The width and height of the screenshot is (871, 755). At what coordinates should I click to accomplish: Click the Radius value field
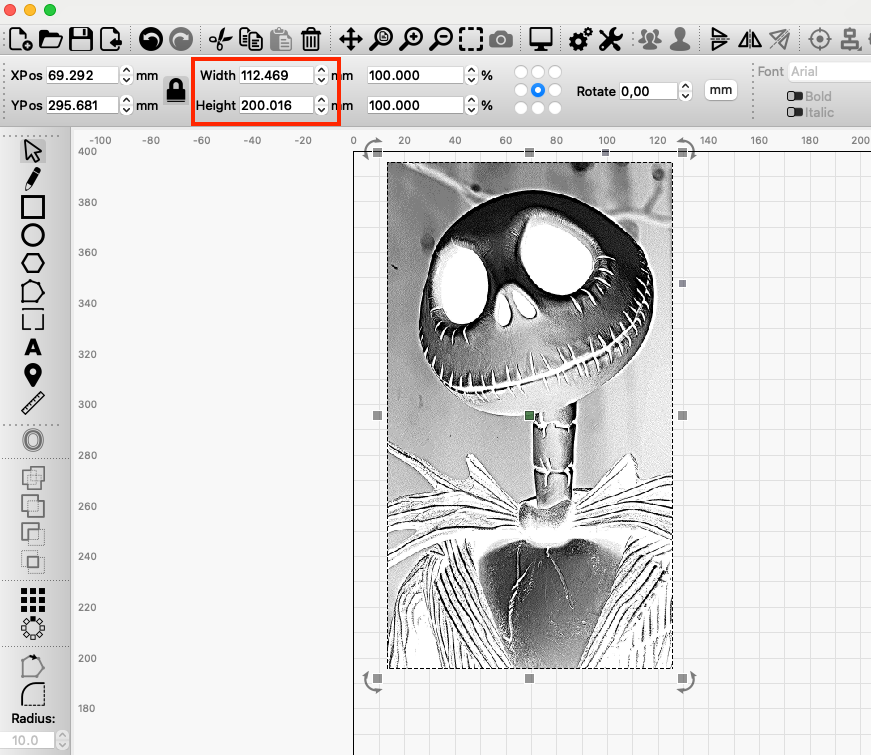pyautogui.click(x=27, y=740)
